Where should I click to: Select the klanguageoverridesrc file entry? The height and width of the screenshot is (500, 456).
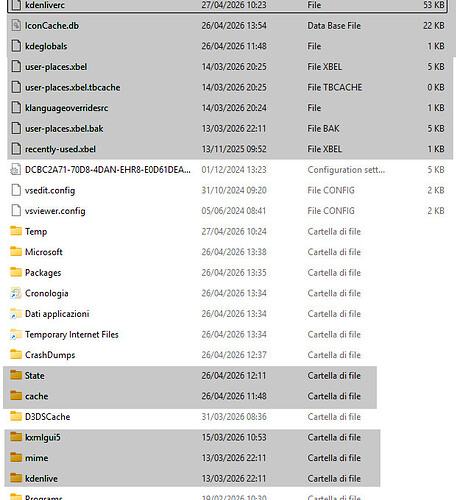tap(228, 108)
